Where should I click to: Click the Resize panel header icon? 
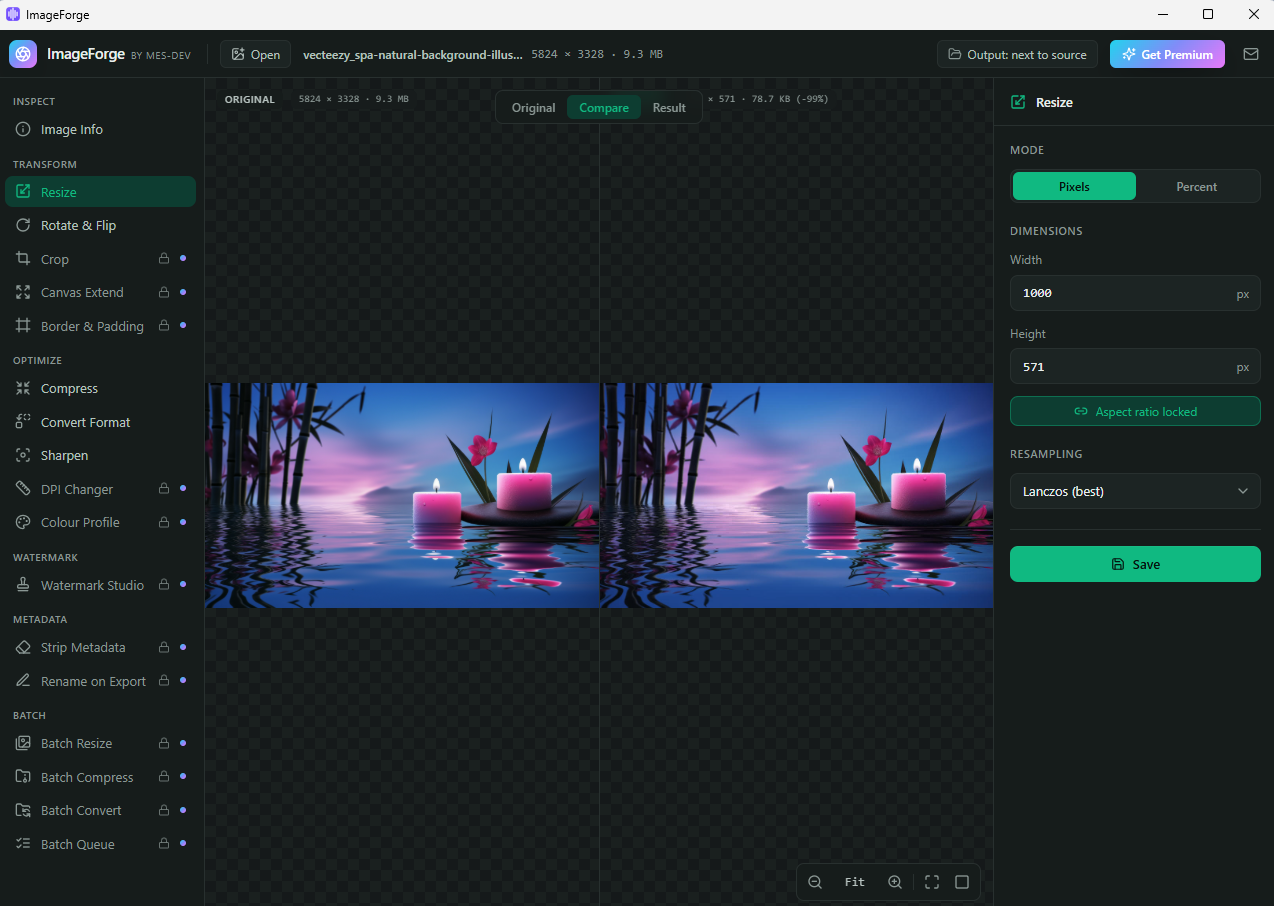click(x=1018, y=102)
